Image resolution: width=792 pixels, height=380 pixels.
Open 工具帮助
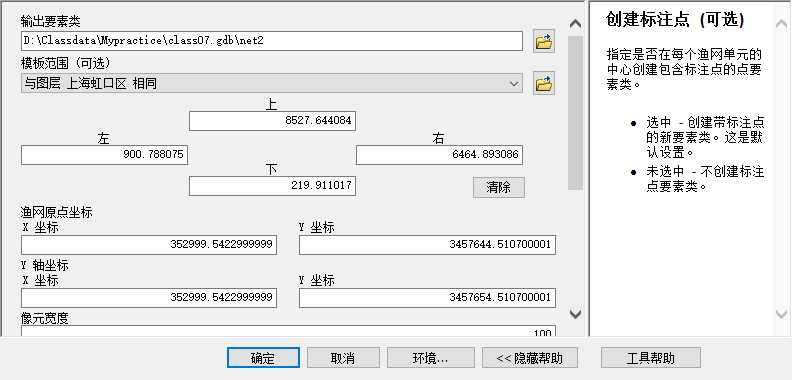click(x=651, y=358)
